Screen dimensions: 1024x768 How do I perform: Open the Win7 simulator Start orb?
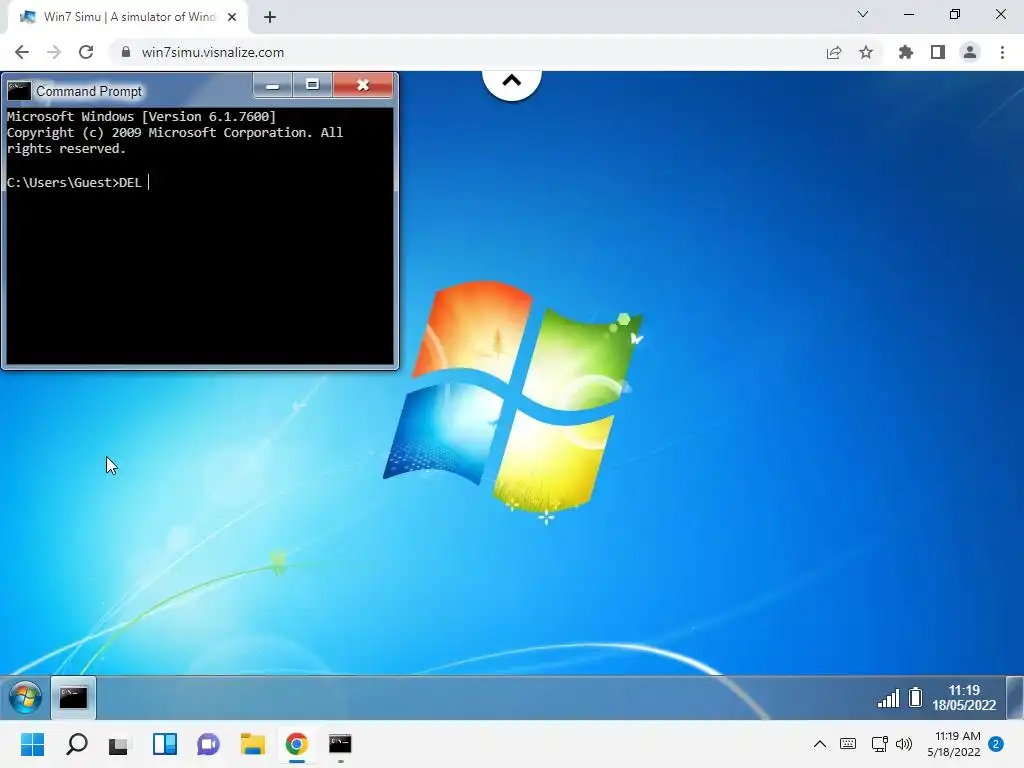click(25, 697)
